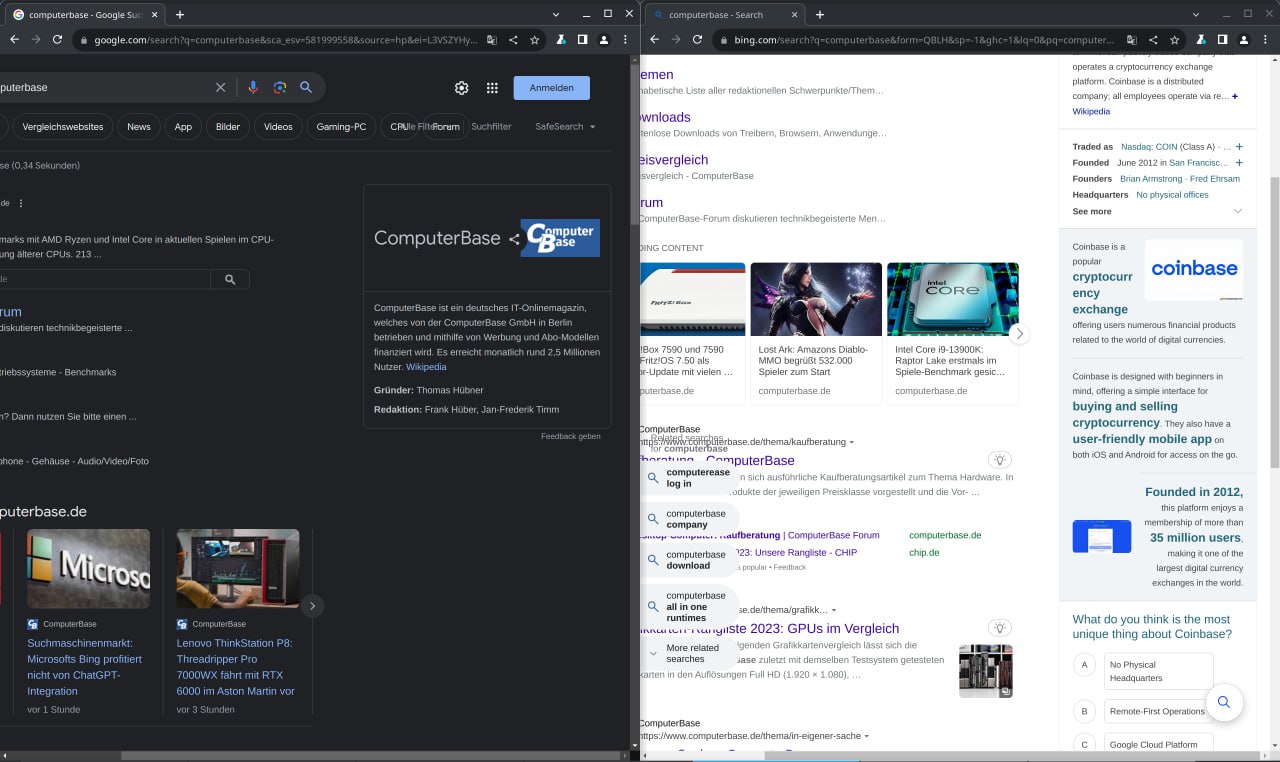Open tab search dropdown in Google window
Image resolution: width=1280 pixels, height=762 pixels.
[556, 14]
